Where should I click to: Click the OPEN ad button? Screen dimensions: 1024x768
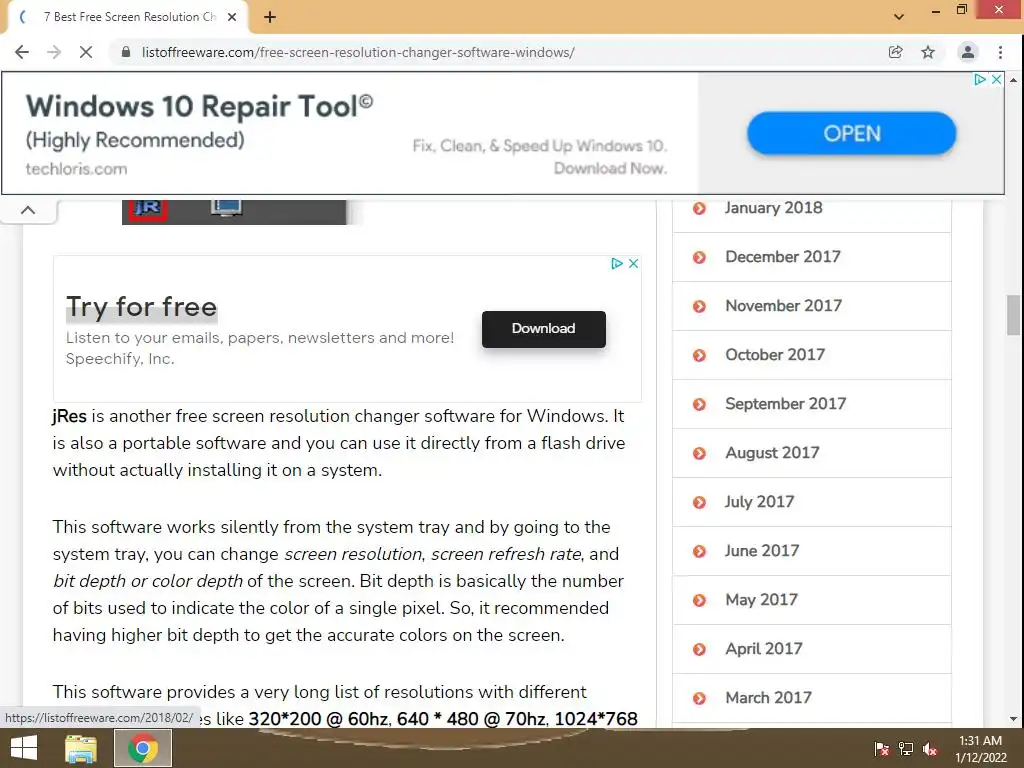point(852,133)
